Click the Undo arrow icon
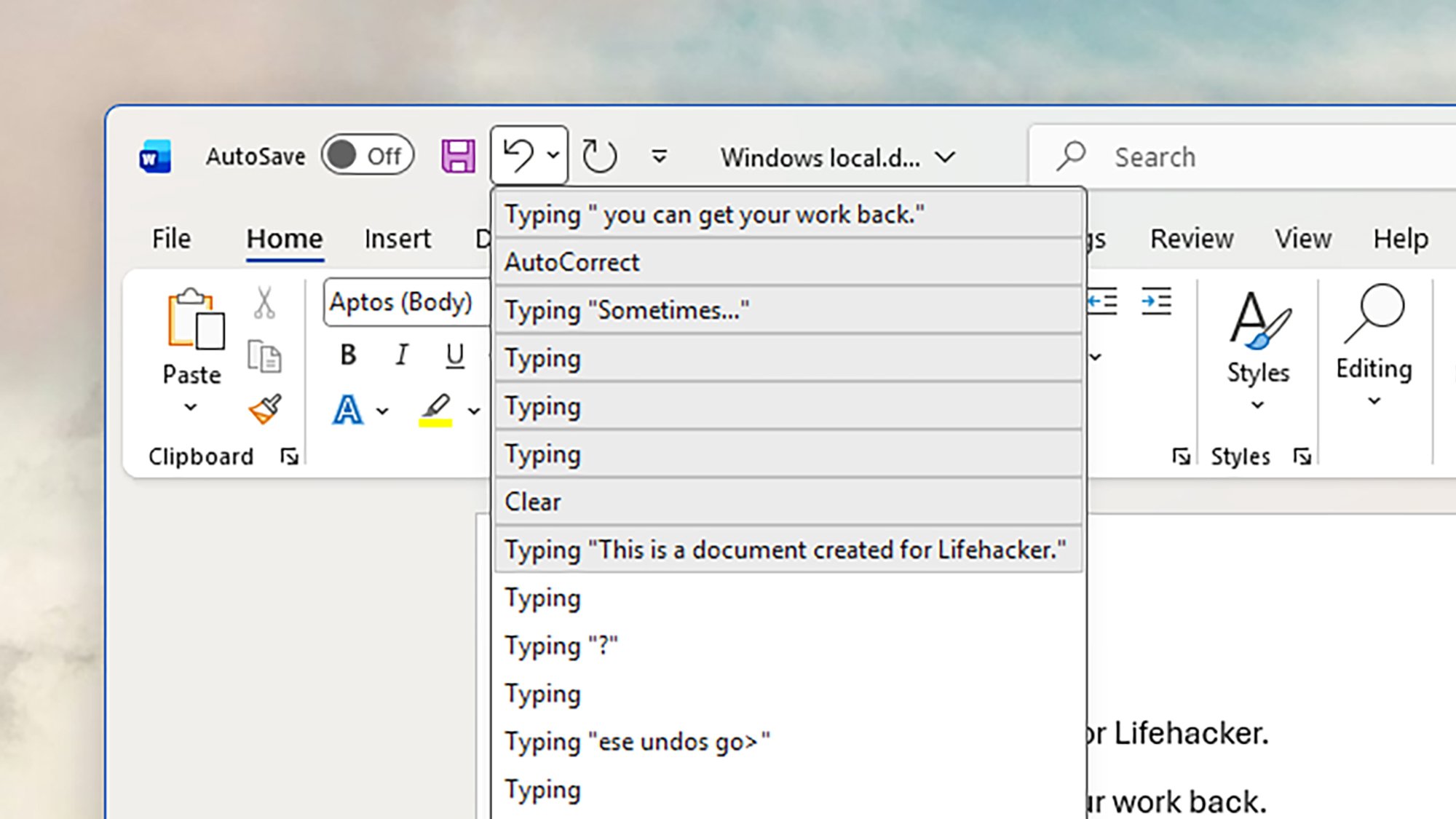This screenshot has width=1456, height=819. coord(518,156)
